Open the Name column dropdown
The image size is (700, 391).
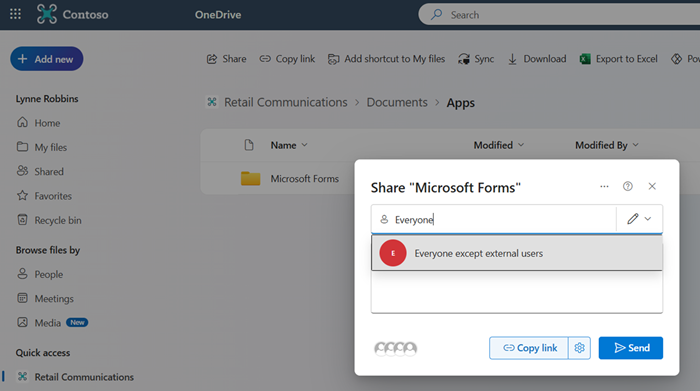coord(289,145)
